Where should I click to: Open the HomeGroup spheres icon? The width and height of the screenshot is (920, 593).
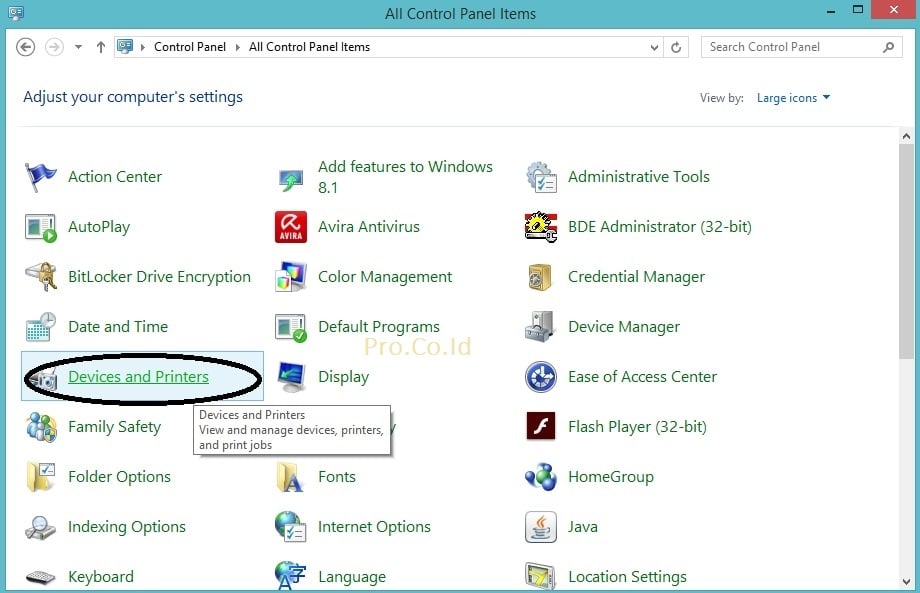540,477
